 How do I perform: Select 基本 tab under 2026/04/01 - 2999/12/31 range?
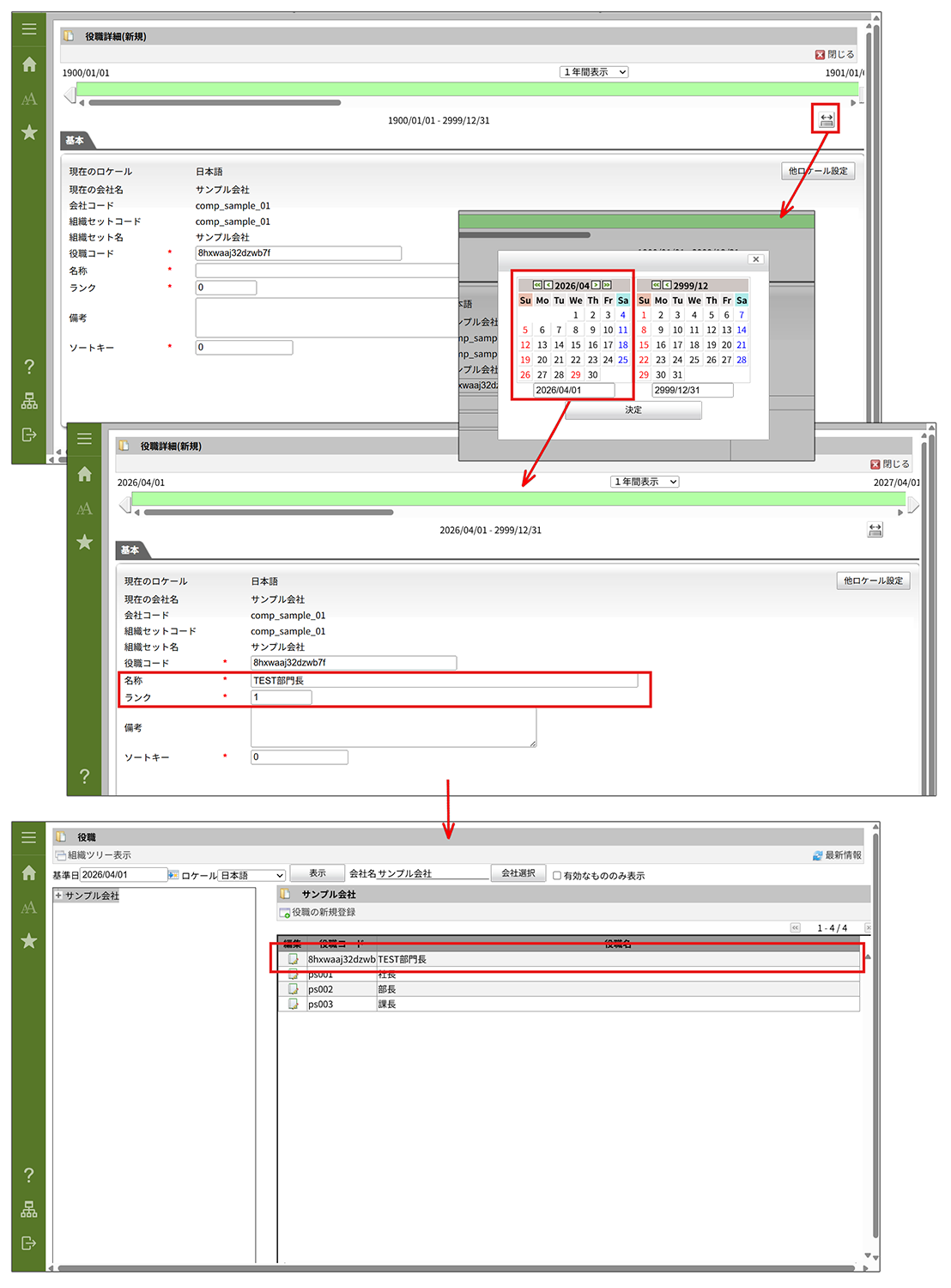[130, 550]
